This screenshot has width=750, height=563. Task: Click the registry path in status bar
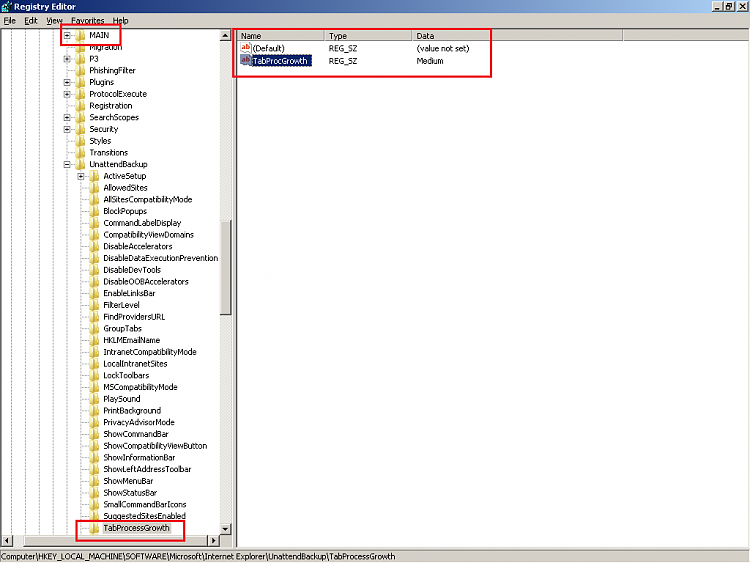pos(198,557)
